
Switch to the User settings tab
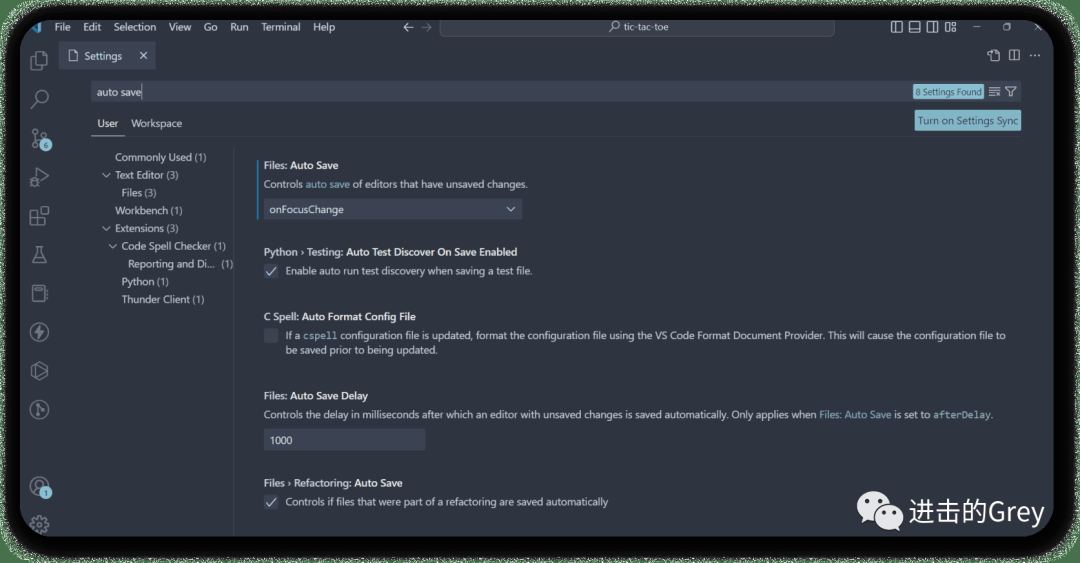click(x=107, y=123)
